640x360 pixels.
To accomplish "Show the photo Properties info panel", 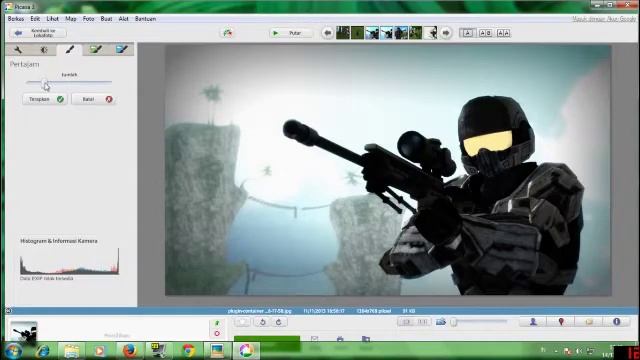I will click(x=616, y=322).
